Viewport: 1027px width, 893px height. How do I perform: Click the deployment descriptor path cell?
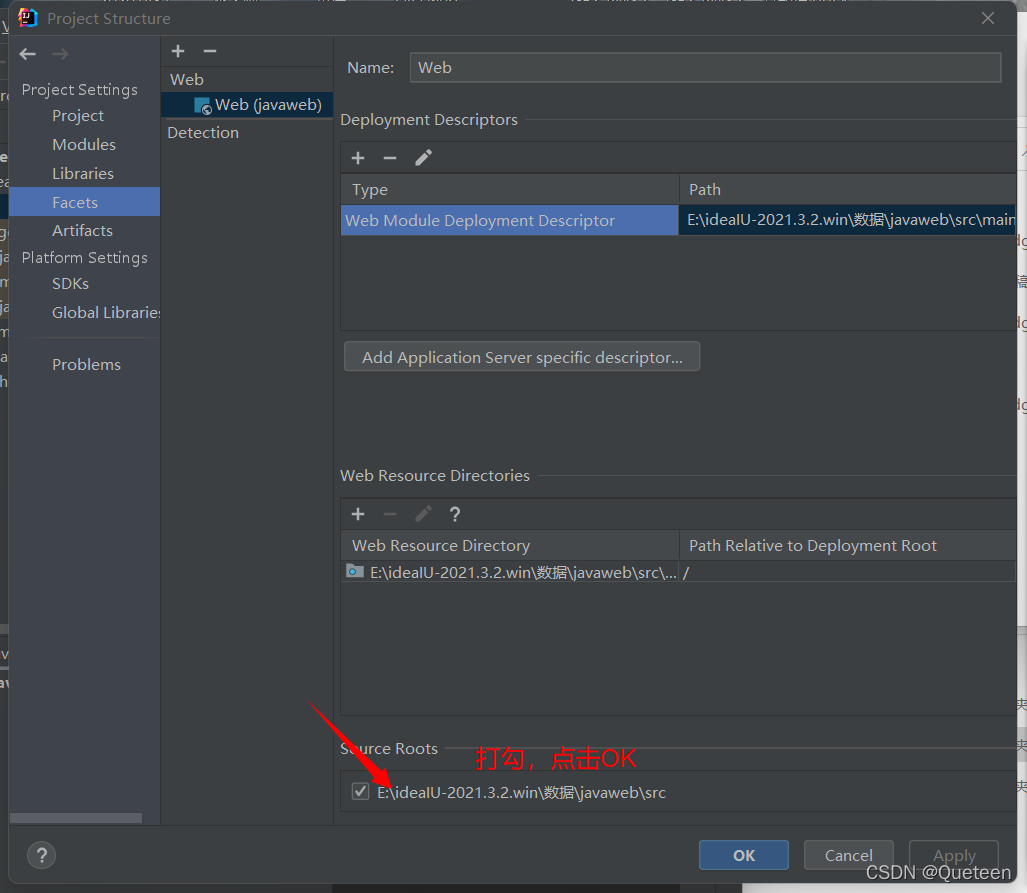(848, 220)
